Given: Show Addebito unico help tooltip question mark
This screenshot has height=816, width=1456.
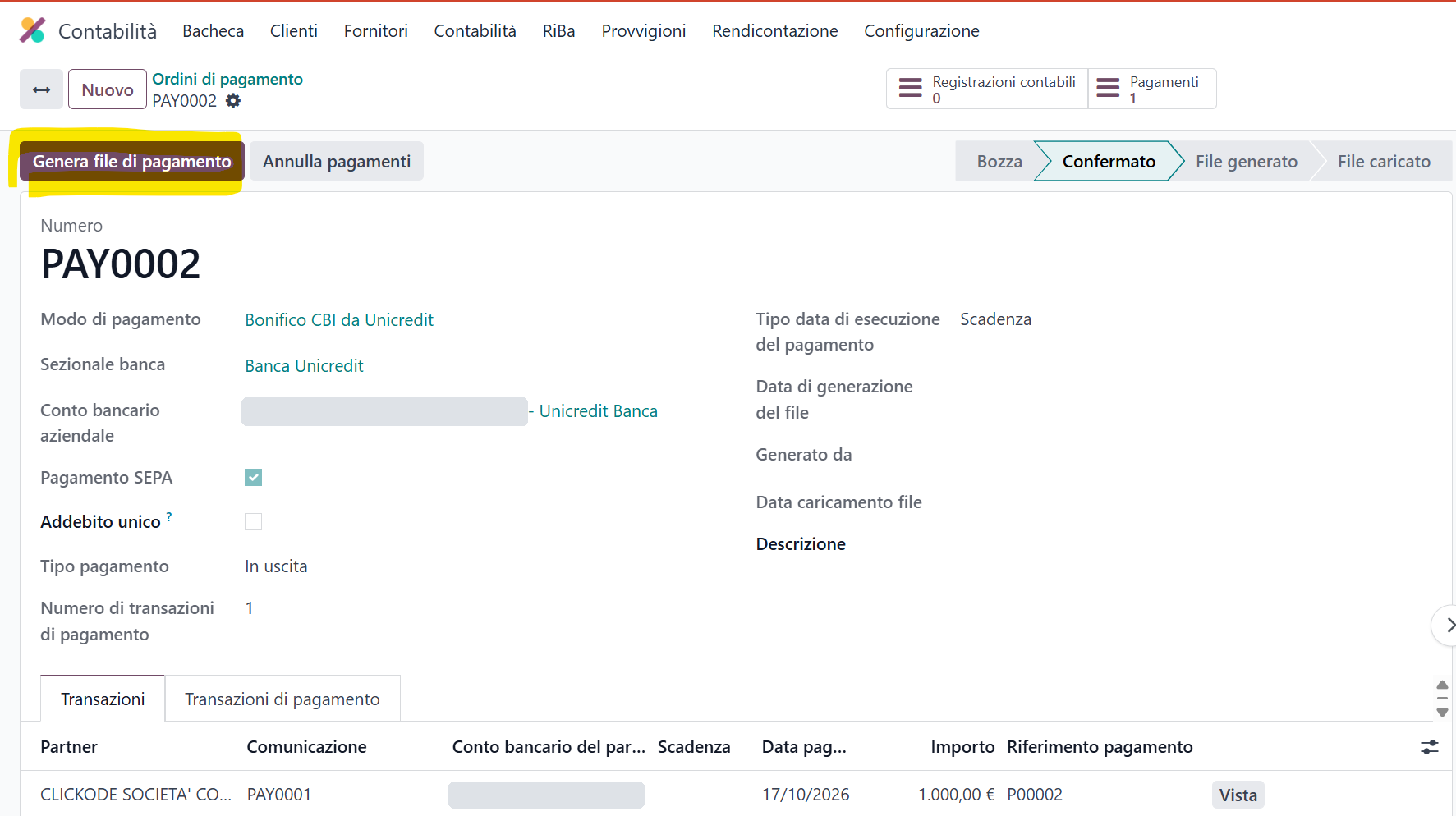Looking at the screenshot, I should pos(169,516).
